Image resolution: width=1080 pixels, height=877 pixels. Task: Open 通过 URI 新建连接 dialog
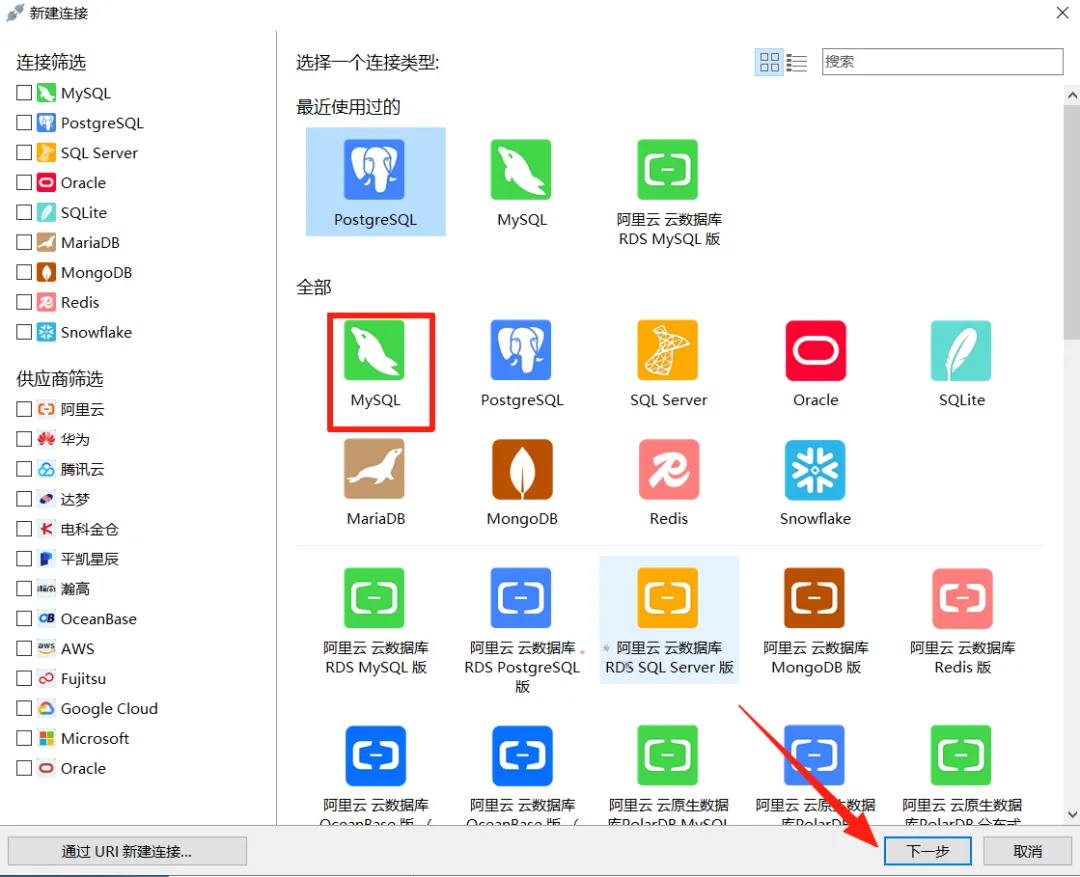(127, 852)
